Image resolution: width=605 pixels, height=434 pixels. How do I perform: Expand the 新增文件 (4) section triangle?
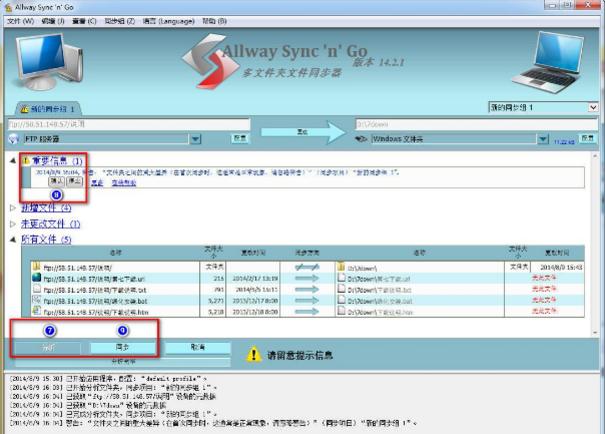click(x=13, y=208)
